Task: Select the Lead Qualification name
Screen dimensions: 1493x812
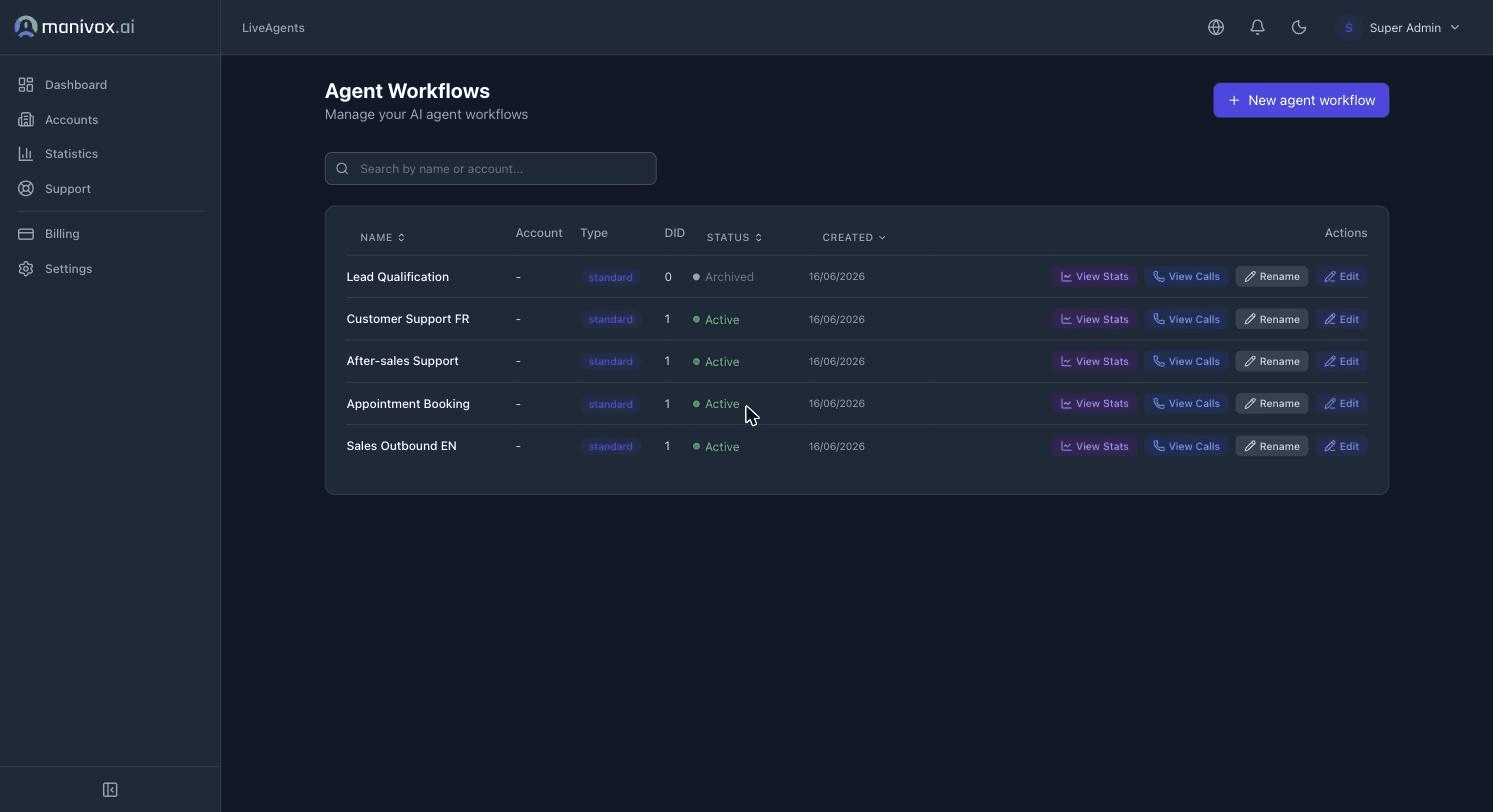Action: point(397,277)
